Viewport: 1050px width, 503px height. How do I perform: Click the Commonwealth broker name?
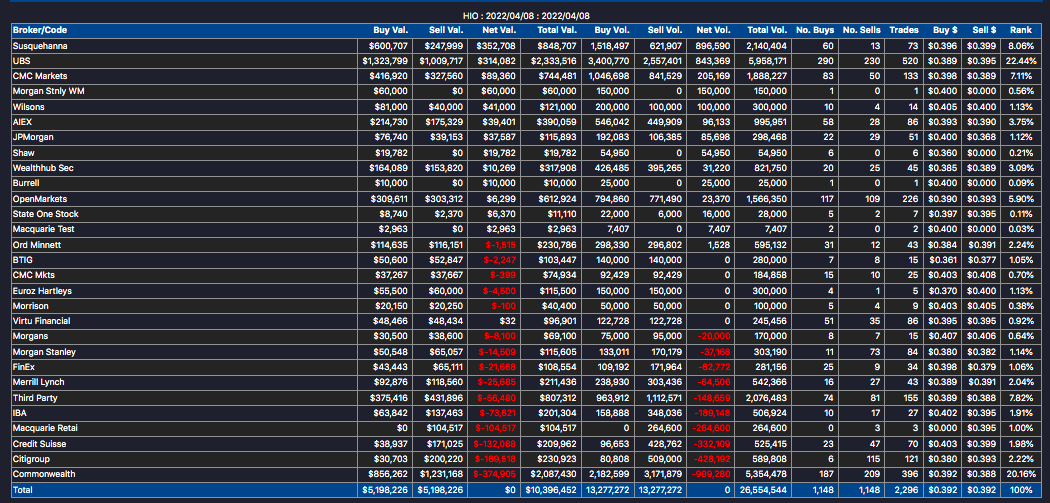(x=44, y=474)
